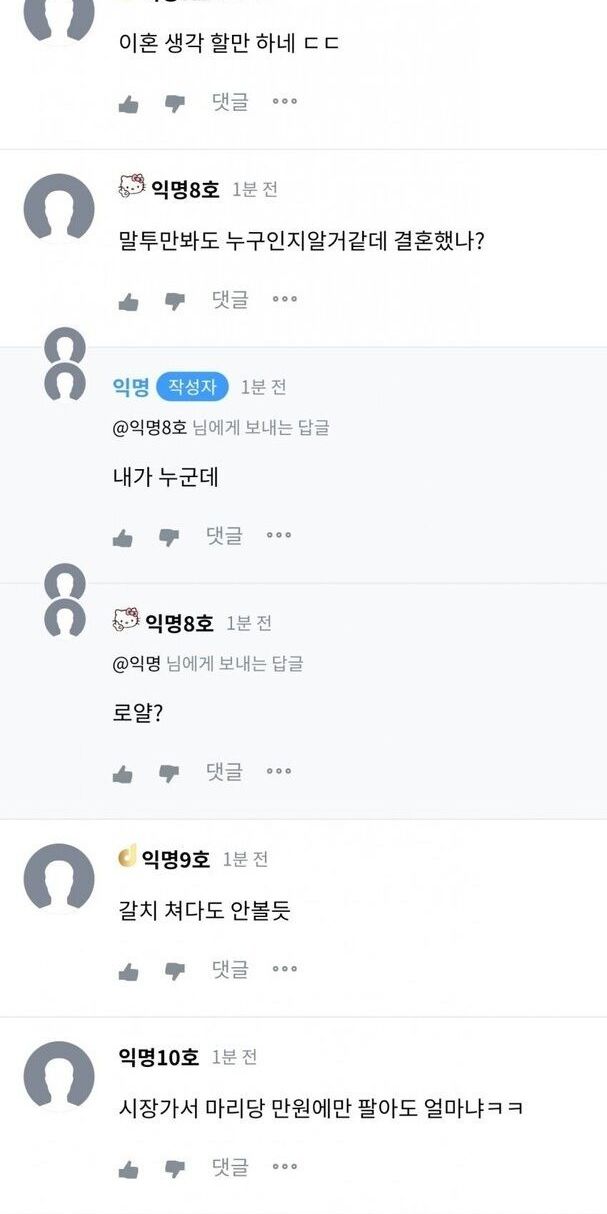Click the 작성자 badge next to 익명
This screenshot has width=607, height=1214.
pos(192,387)
